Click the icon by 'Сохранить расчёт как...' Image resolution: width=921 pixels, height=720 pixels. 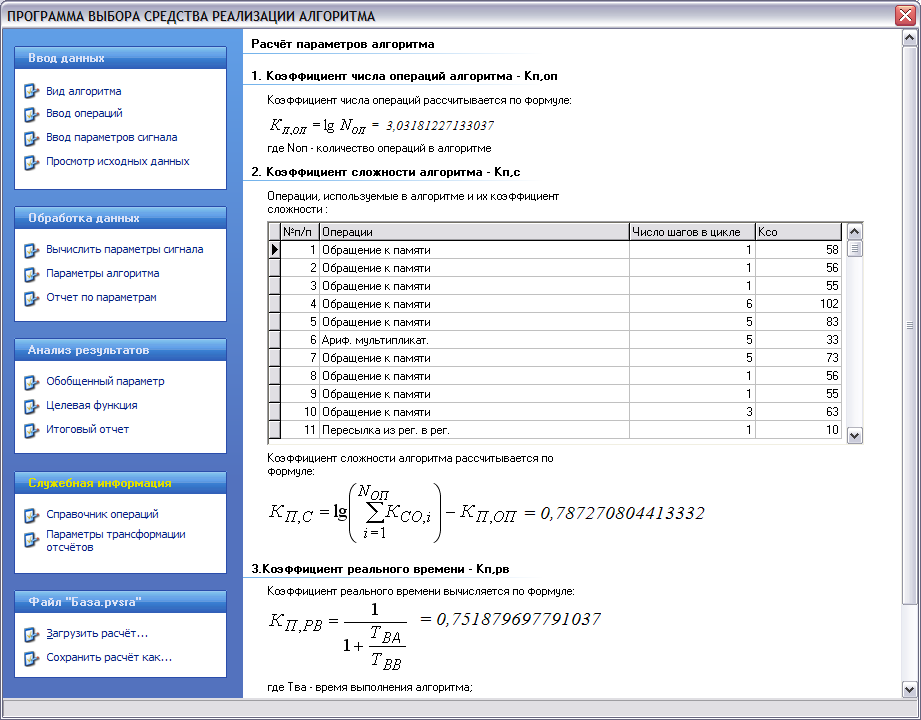tap(31, 658)
